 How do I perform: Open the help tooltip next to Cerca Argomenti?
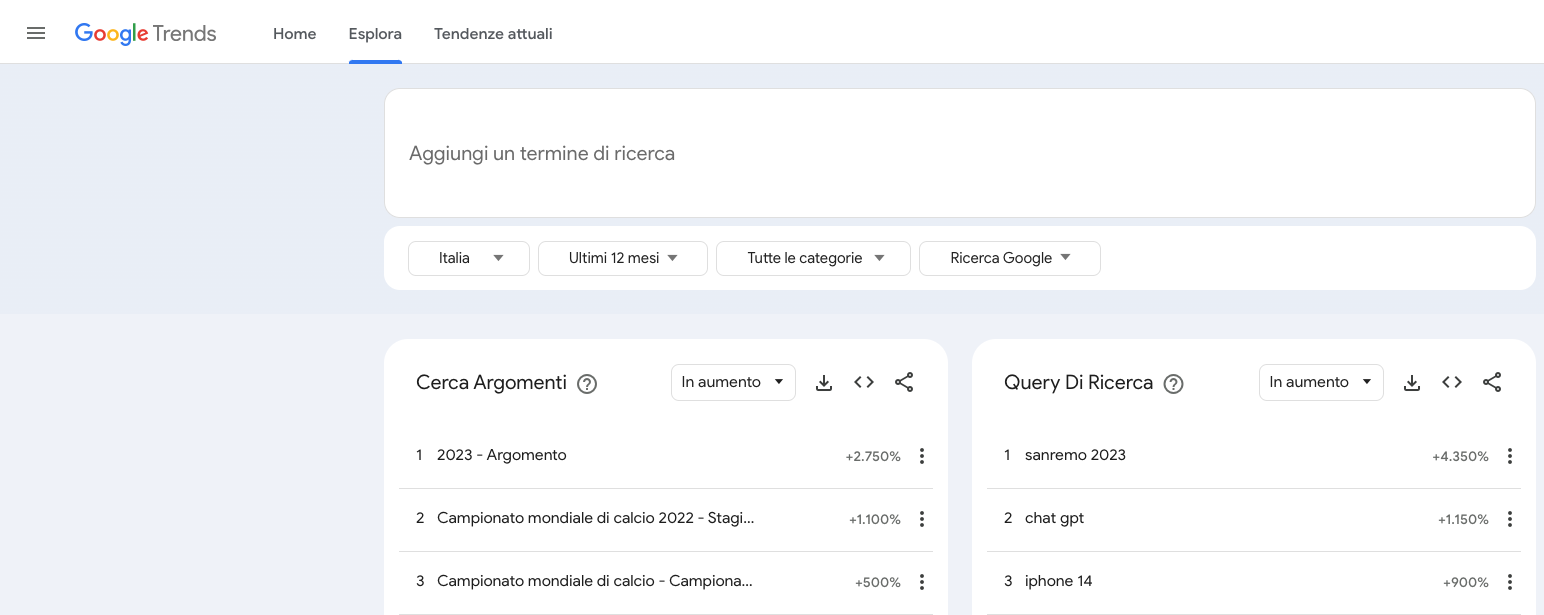587,384
